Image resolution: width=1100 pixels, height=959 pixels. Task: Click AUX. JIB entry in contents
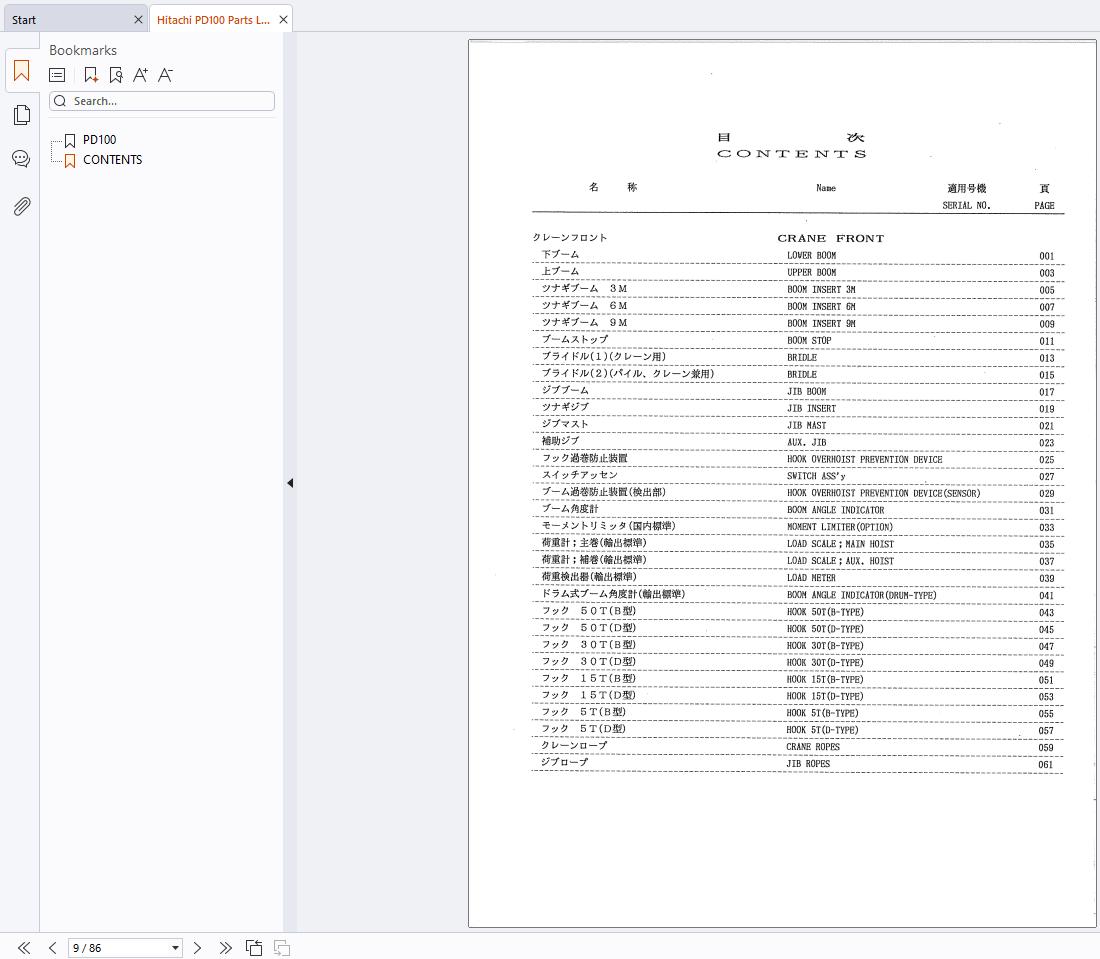pos(806,442)
